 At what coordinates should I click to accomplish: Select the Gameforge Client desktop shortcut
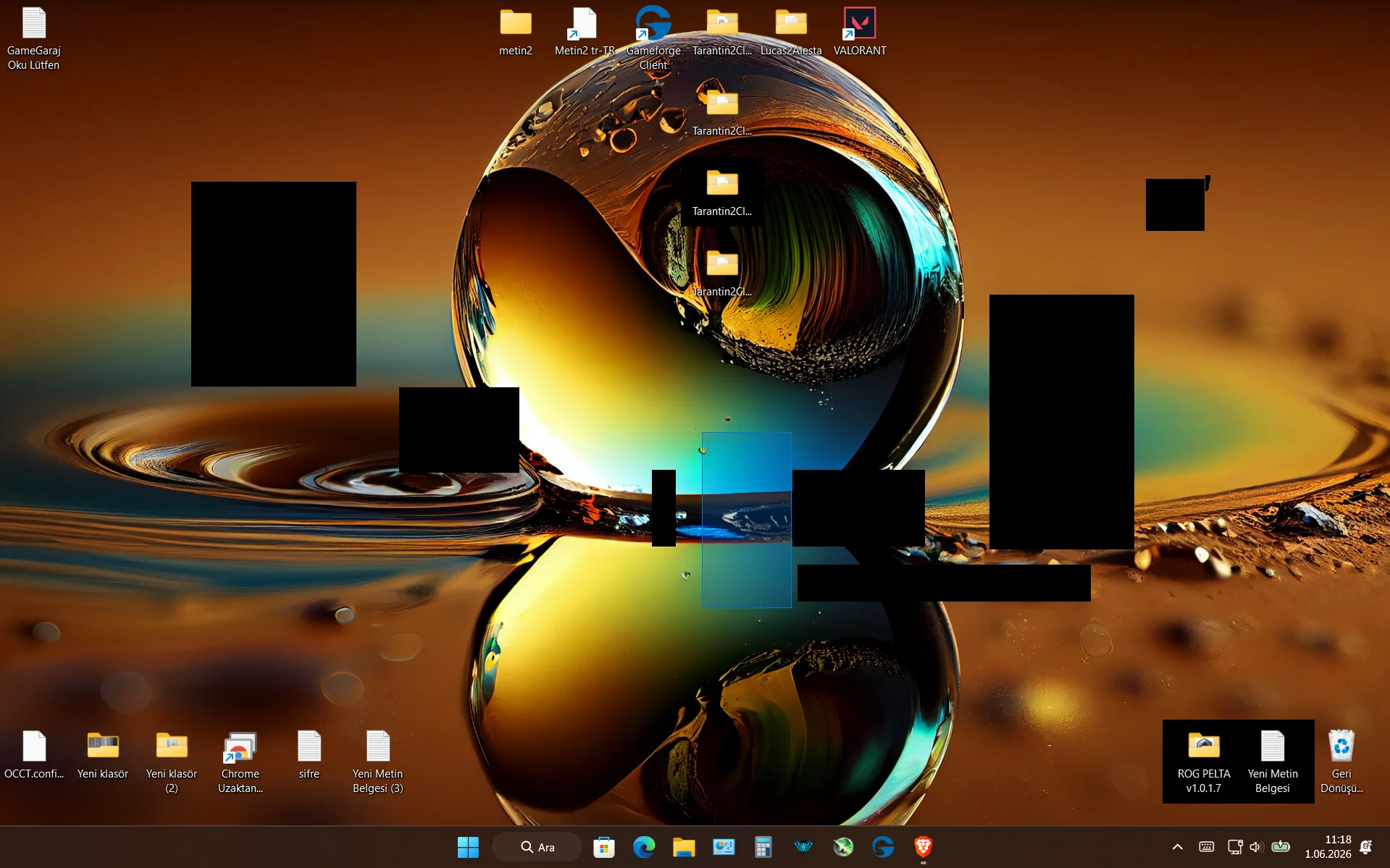pos(653,38)
